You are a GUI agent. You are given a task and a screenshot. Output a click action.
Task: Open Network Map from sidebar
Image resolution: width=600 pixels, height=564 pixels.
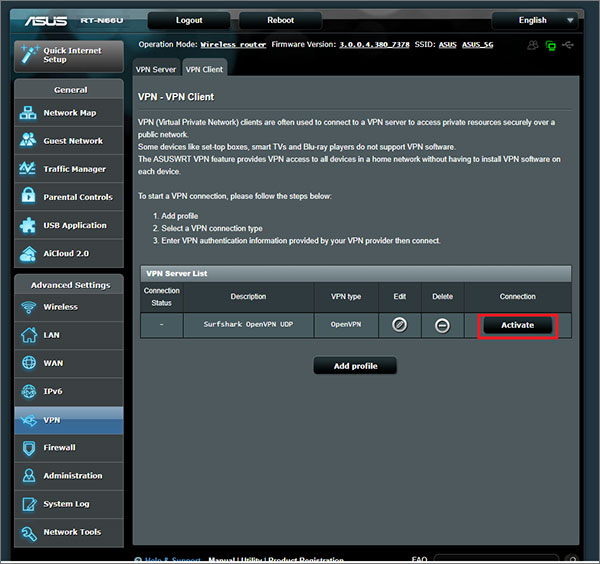pyautogui.click(x=68, y=113)
